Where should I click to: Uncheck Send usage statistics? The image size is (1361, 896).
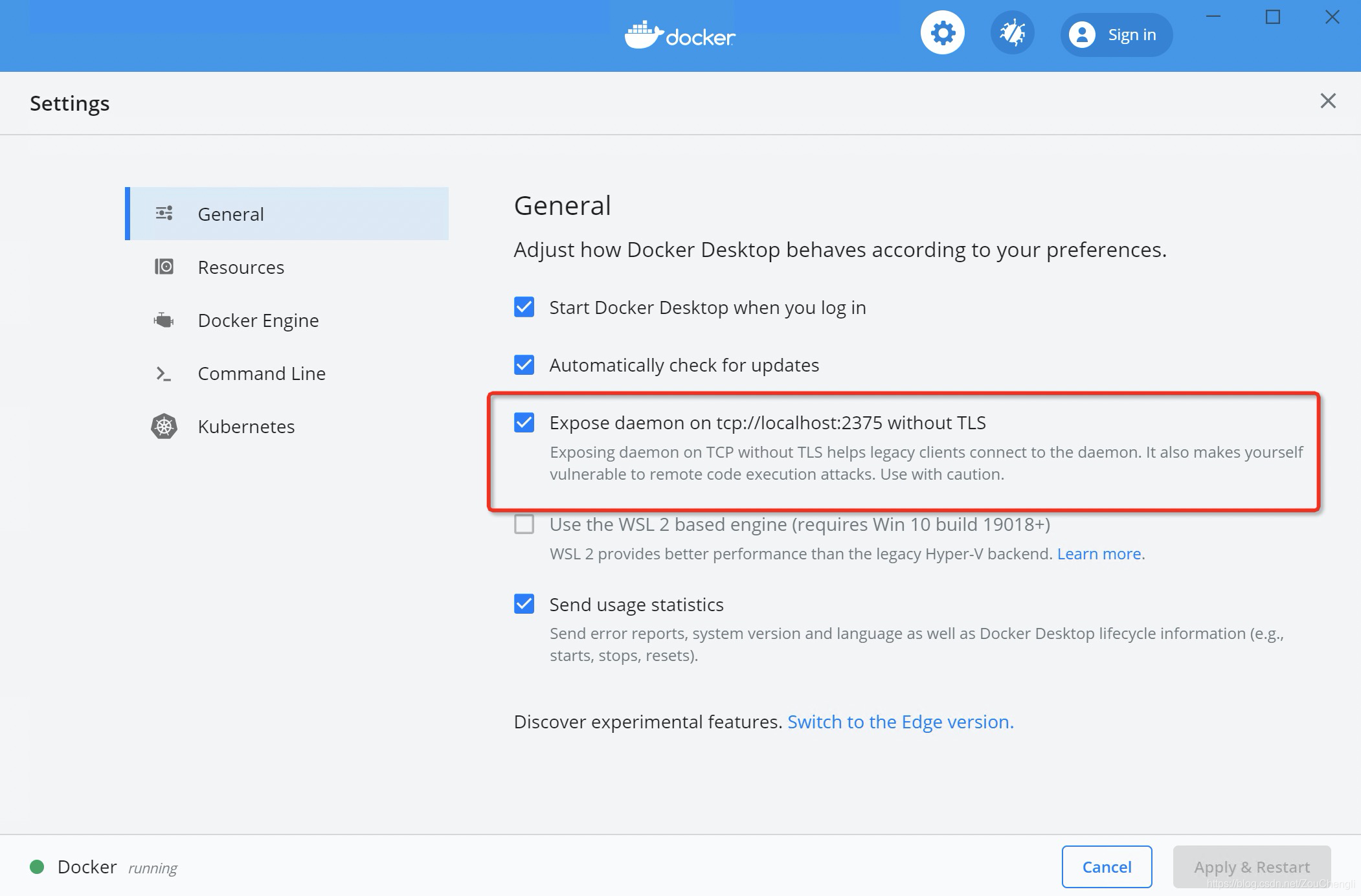524,603
